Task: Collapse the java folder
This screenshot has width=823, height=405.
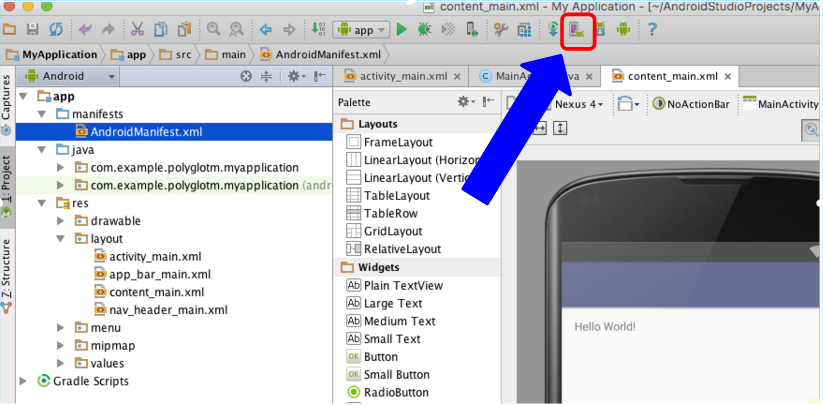Action: pyautogui.click(x=42, y=150)
